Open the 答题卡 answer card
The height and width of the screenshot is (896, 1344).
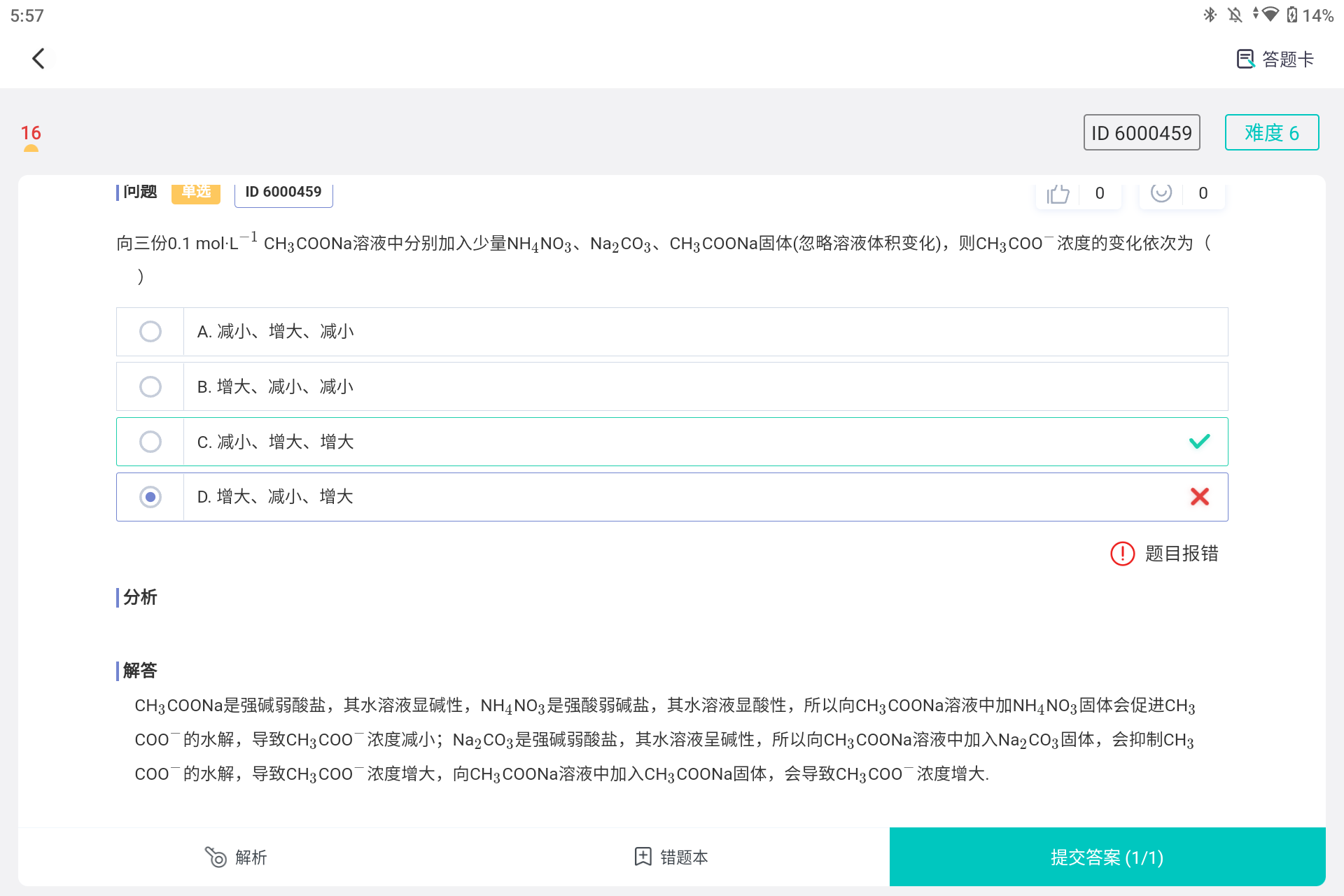coord(1275,59)
